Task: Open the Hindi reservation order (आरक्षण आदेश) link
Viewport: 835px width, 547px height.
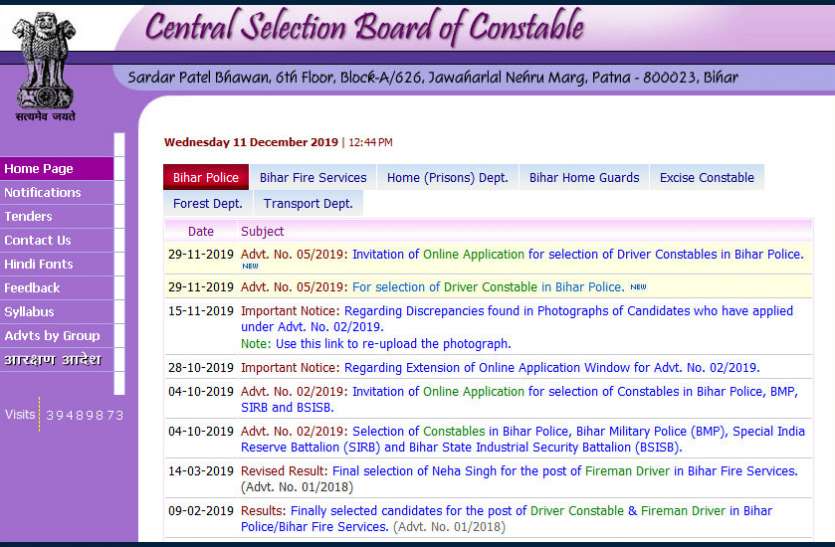Action: (56, 360)
